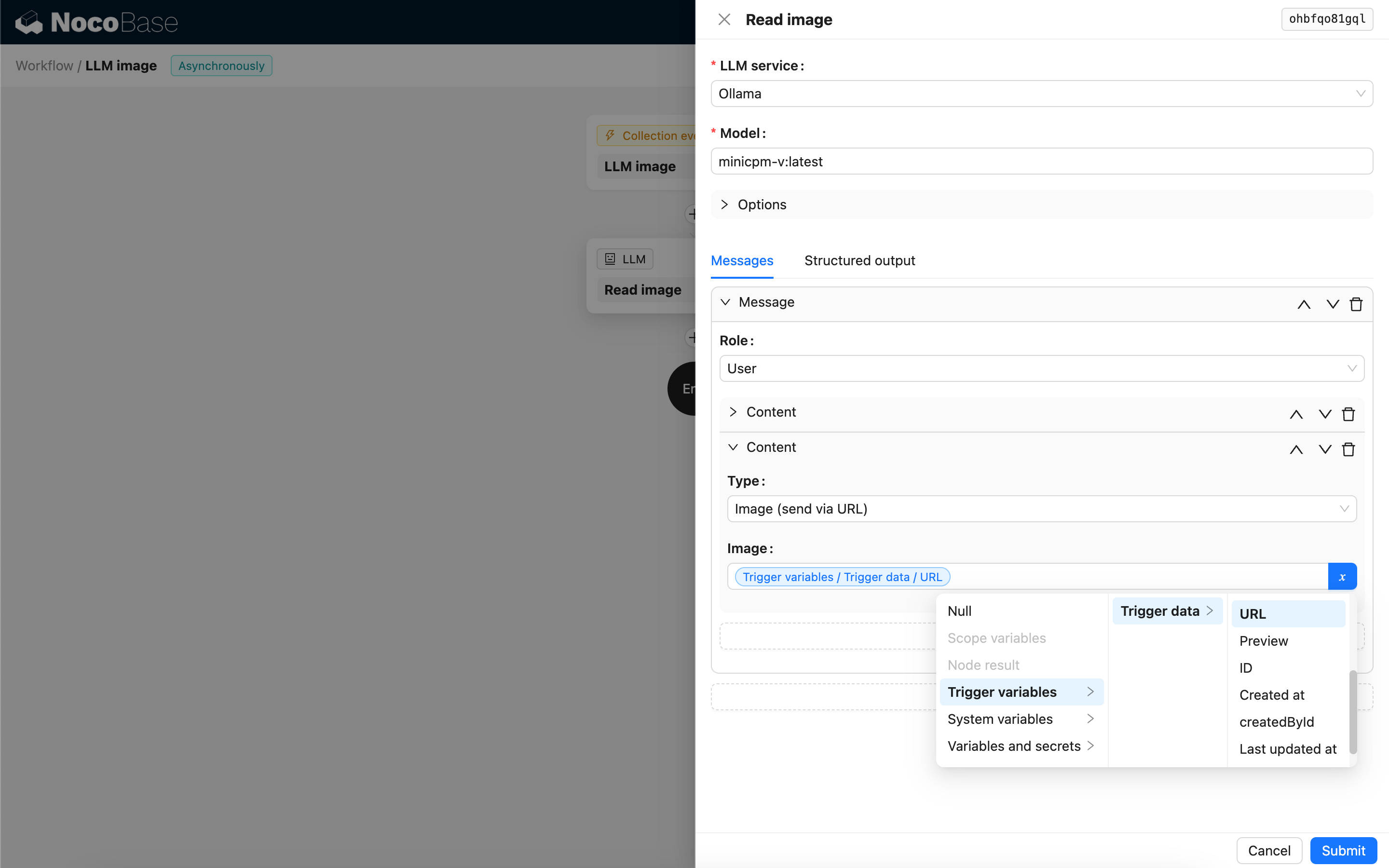Delete the Message block with trash icon
The width and height of the screenshot is (1389, 868).
point(1356,304)
